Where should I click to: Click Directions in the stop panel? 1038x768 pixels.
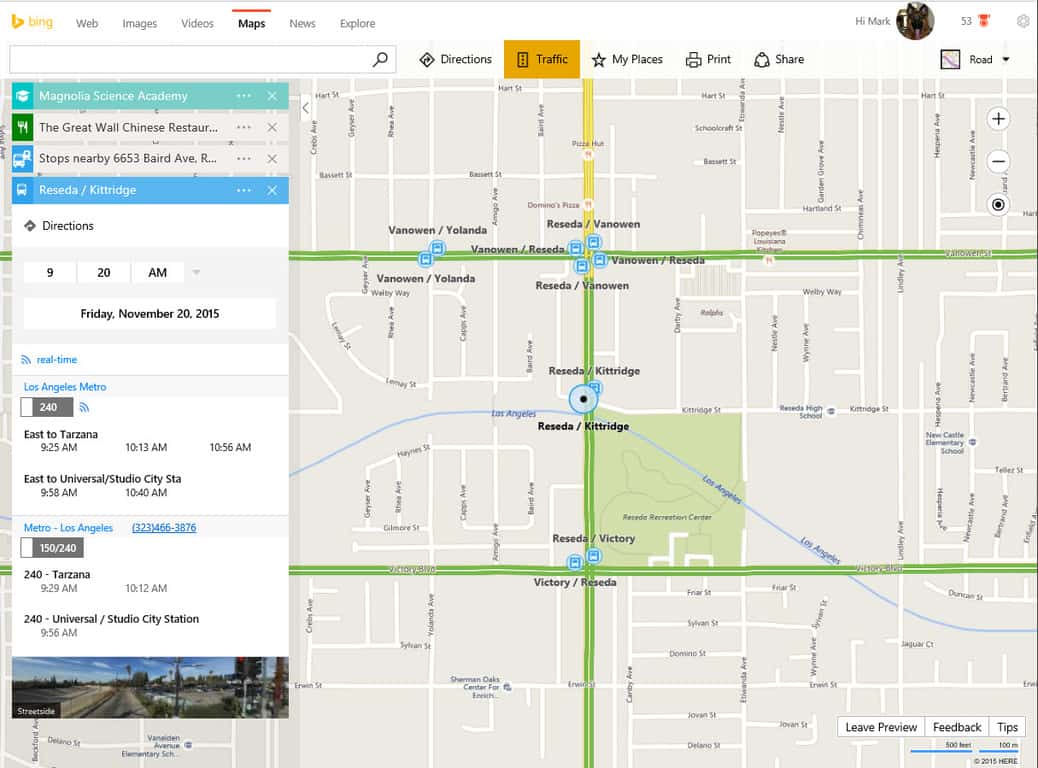(x=59, y=226)
